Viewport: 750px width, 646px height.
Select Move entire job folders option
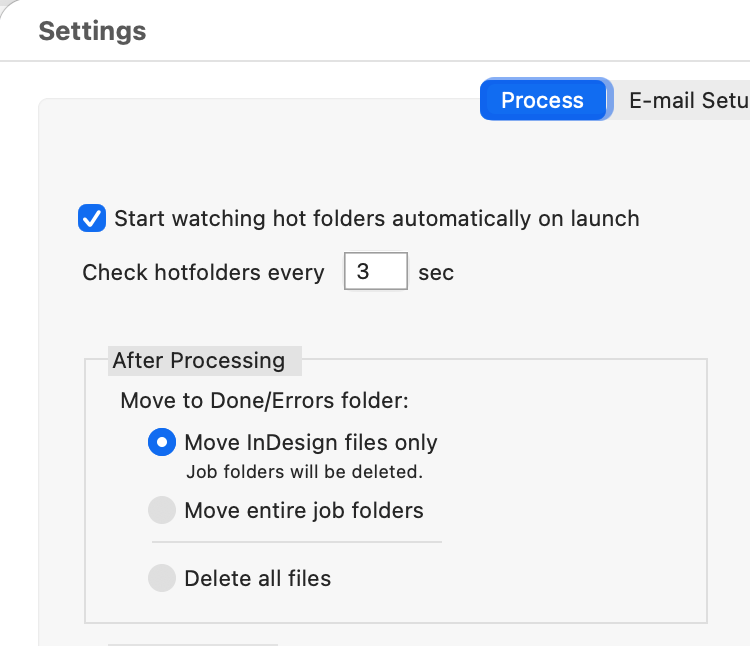tap(162, 510)
